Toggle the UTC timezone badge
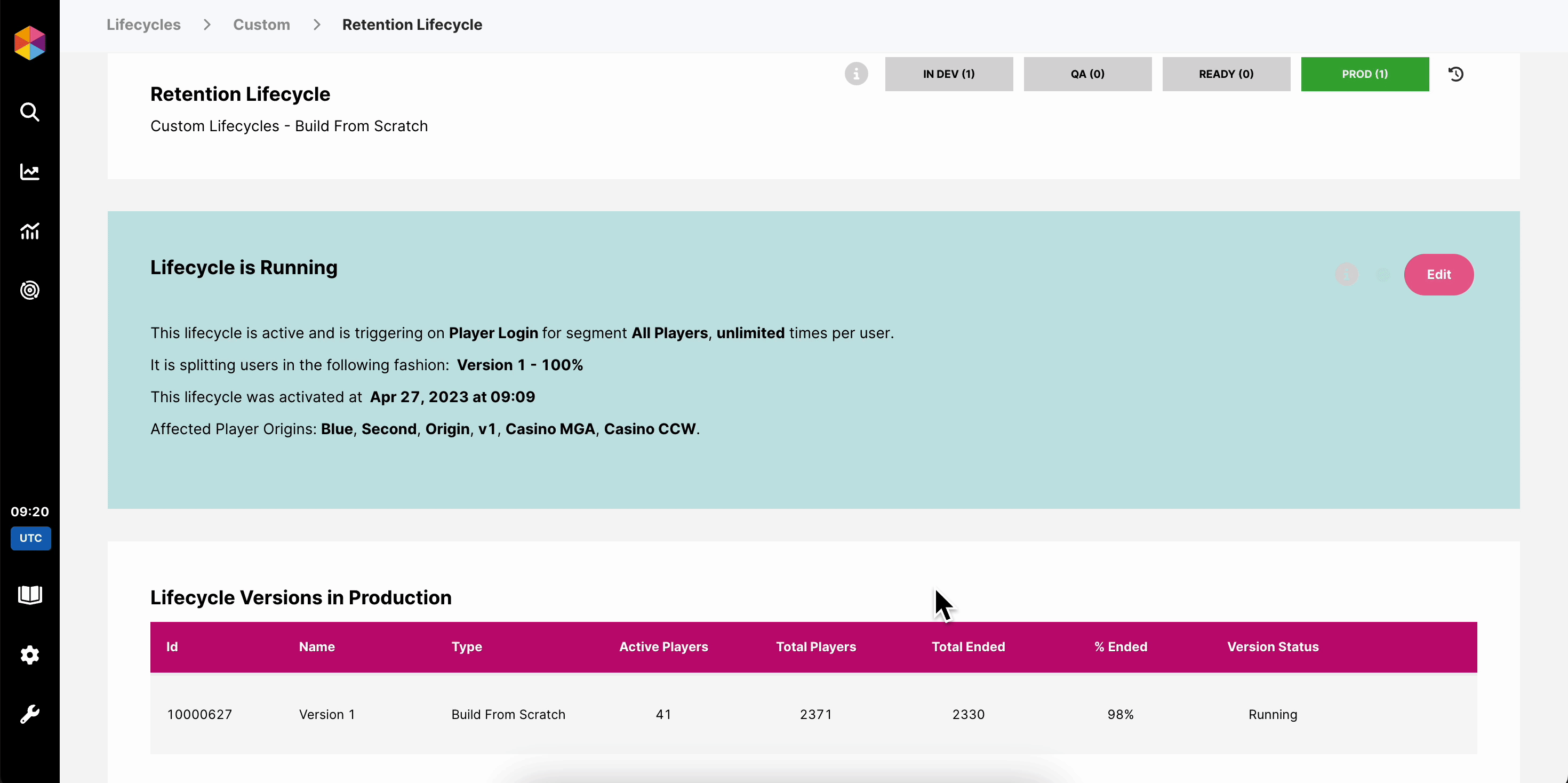 pos(30,538)
